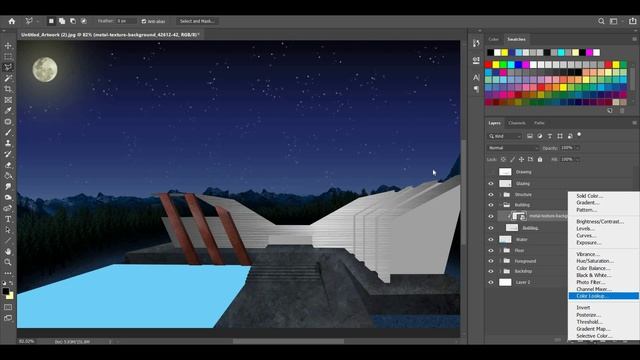Viewport: 640px width, 360px height.
Task: Show the hidden Drawing layer
Action: coord(491,172)
